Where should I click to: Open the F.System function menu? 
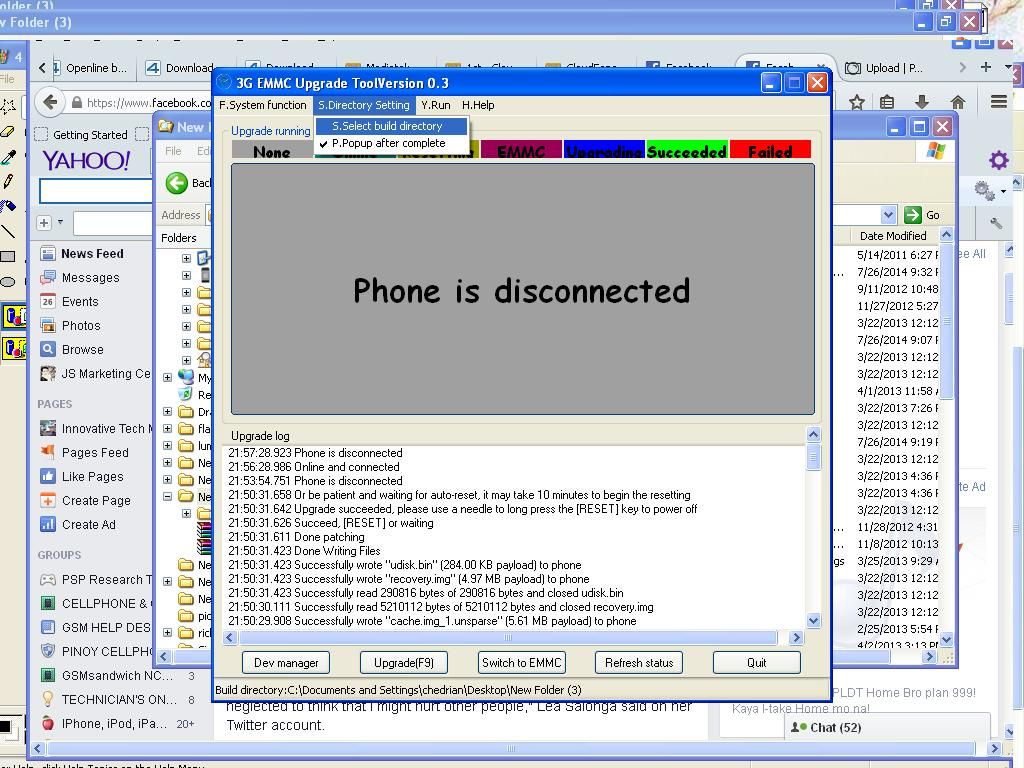coord(263,105)
